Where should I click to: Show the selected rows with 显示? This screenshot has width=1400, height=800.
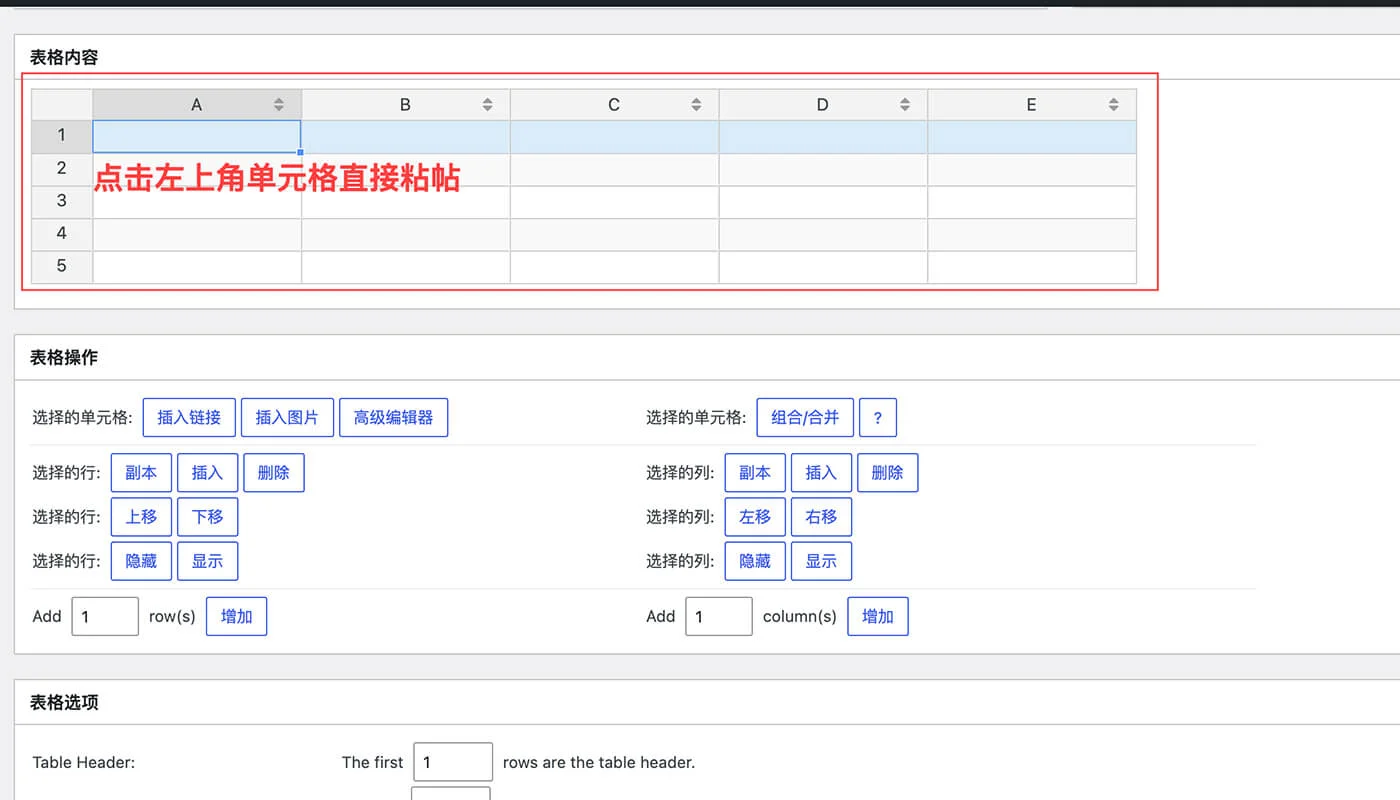[207, 561]
